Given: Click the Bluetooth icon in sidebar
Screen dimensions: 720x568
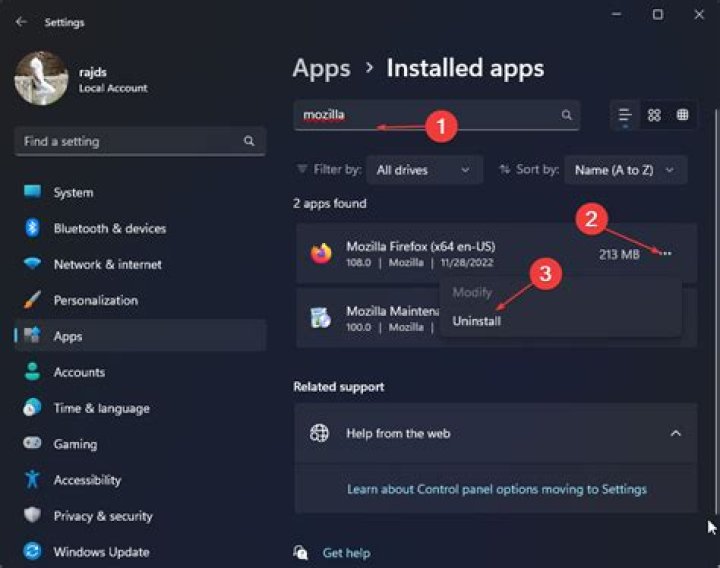Looking at the screenshot, I should click(x=32, y=228).
